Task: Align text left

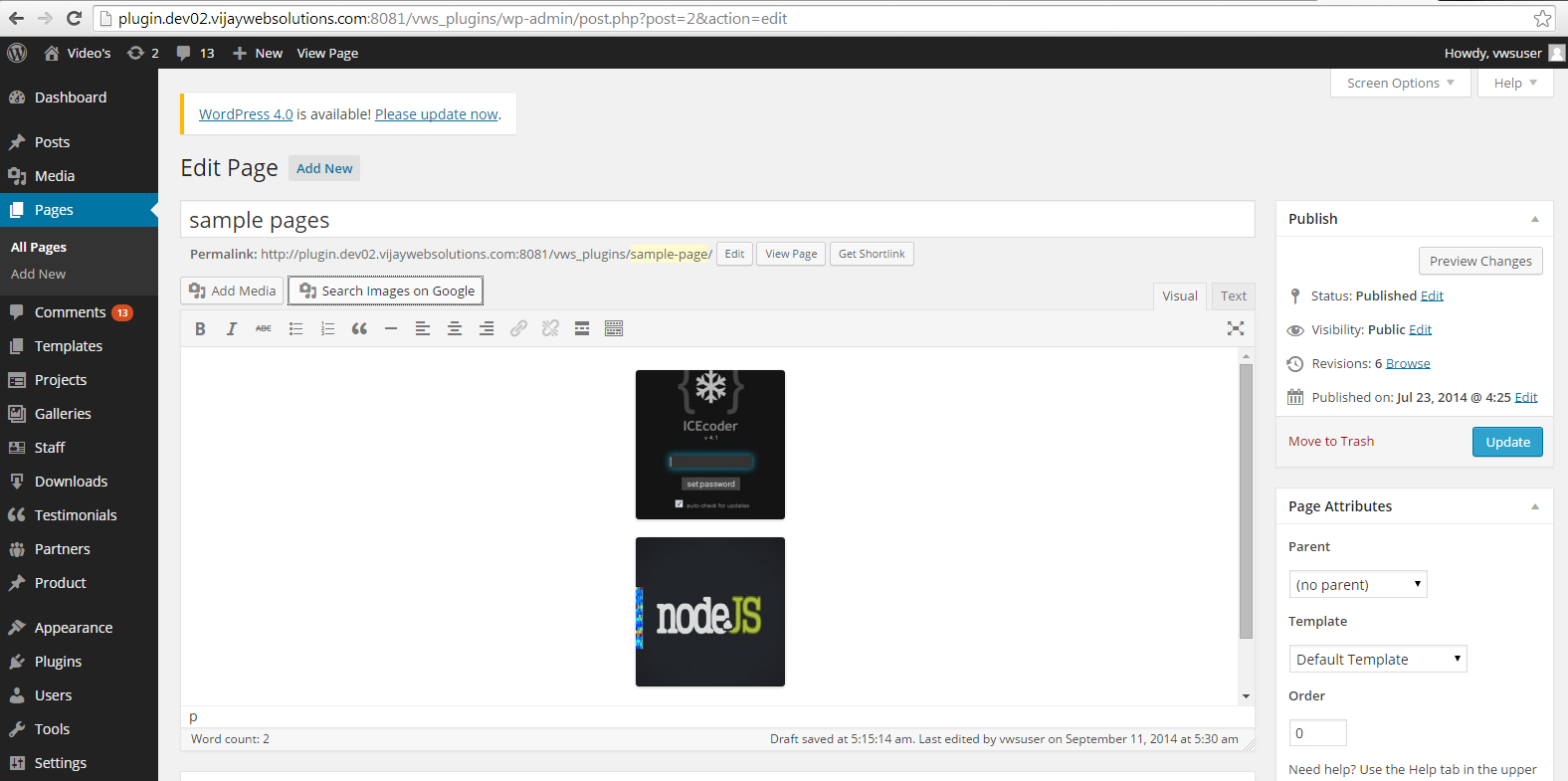Action: pyautogui.click(x=423, y=328)
